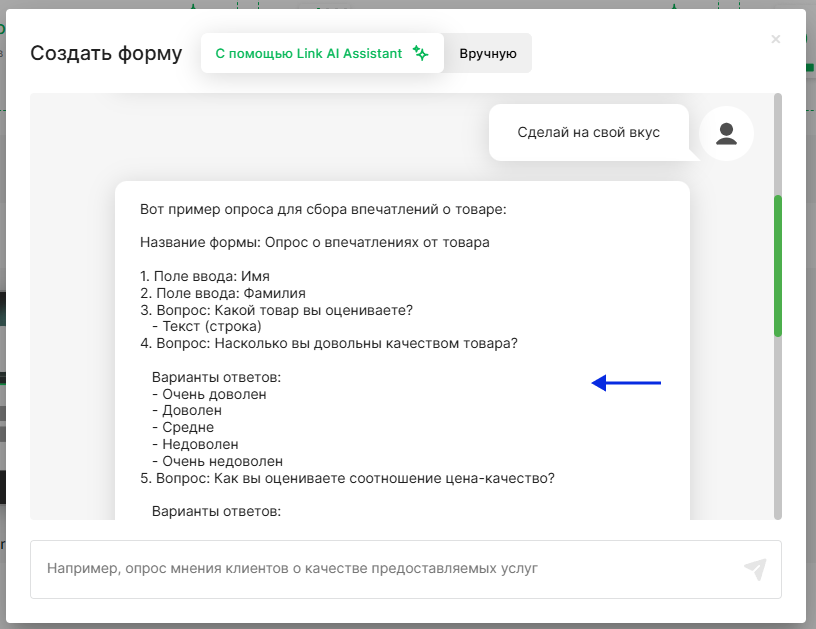Click the answer option Средне
This screenshot has width=816, height=629.
(x=183, y=427)
